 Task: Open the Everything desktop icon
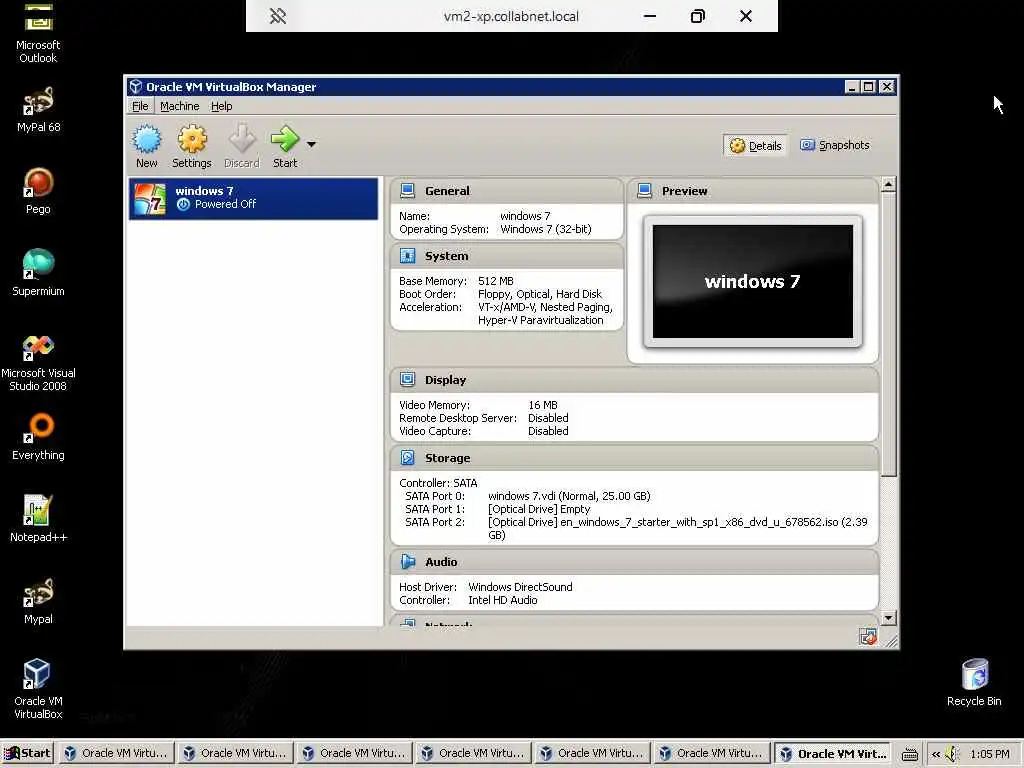[38, 436]
